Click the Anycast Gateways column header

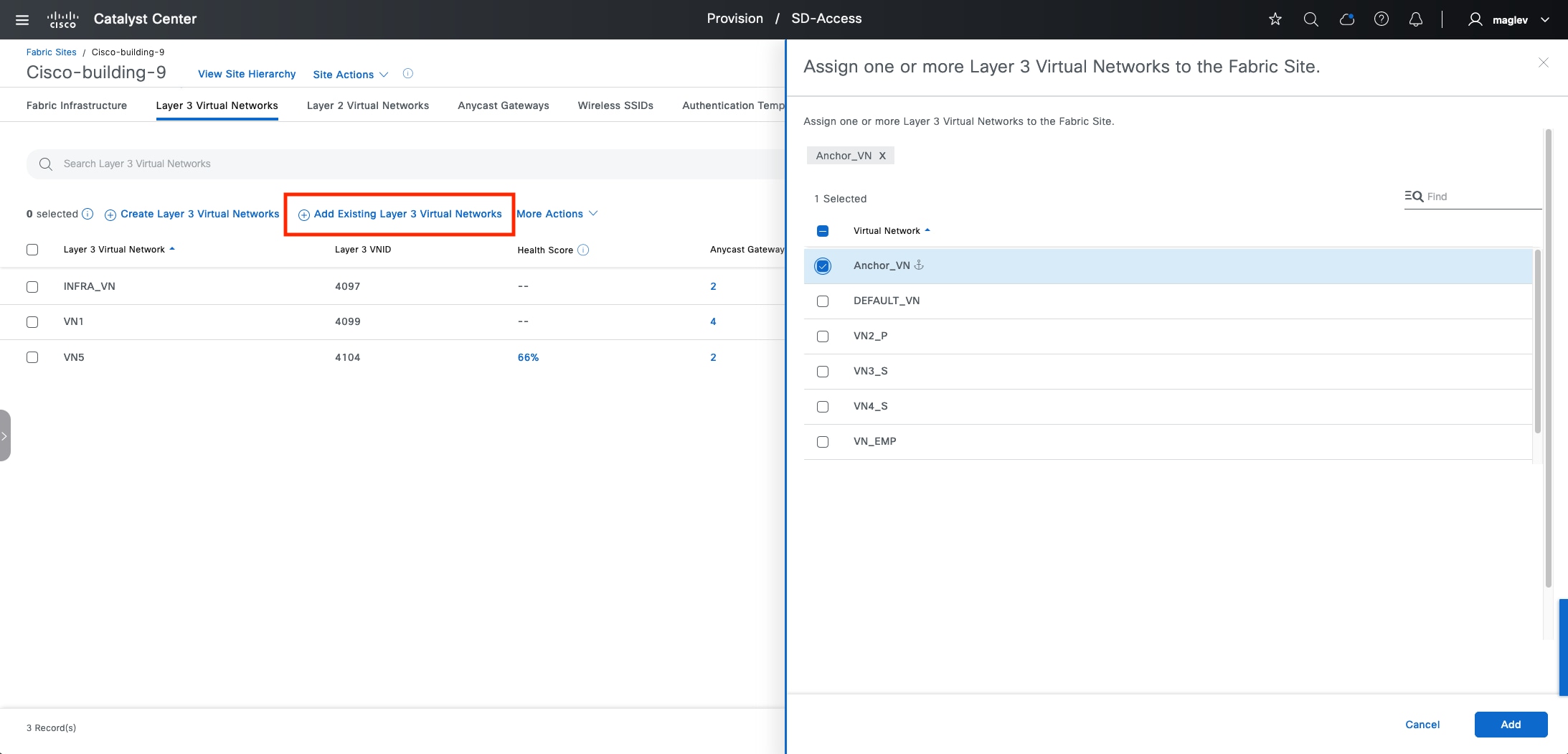747,250
